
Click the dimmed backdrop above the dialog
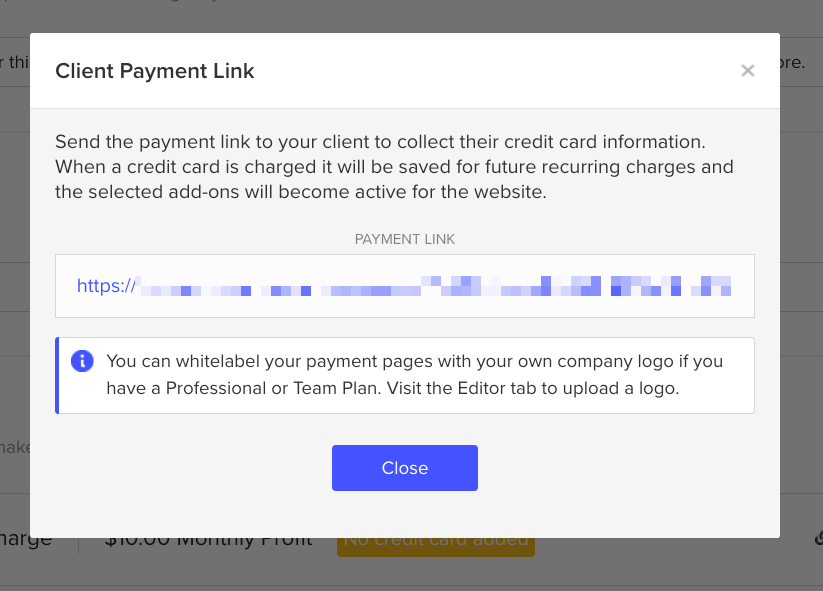400,14
